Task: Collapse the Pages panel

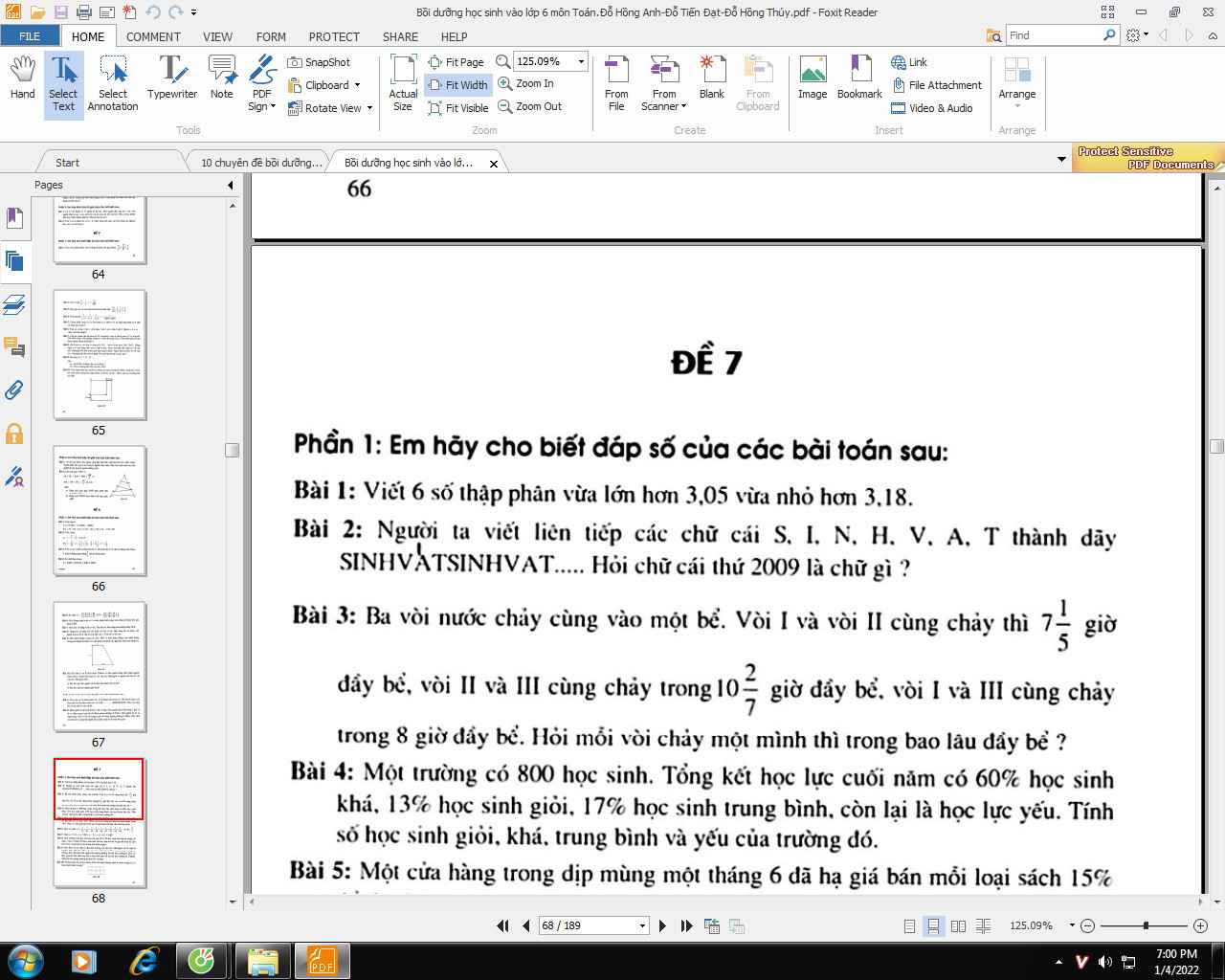Action: coord(230,185)
